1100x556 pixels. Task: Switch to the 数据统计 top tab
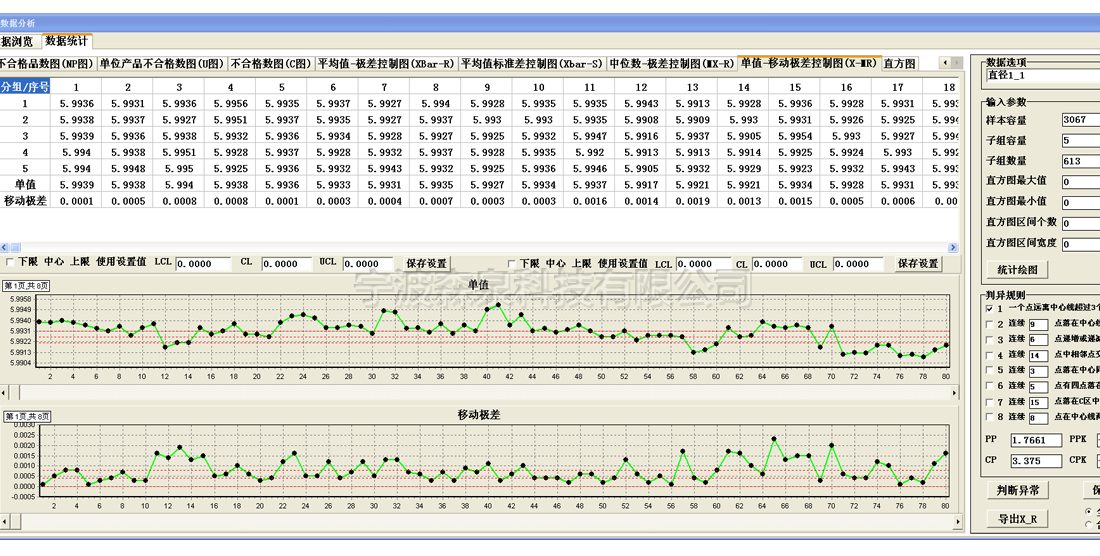point(67,41)
